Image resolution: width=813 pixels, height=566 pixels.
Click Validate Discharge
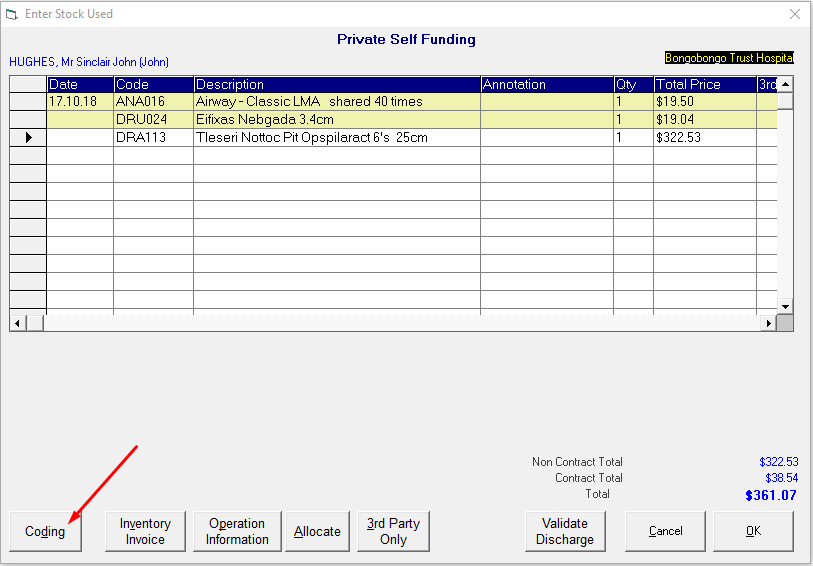point(565,531)
